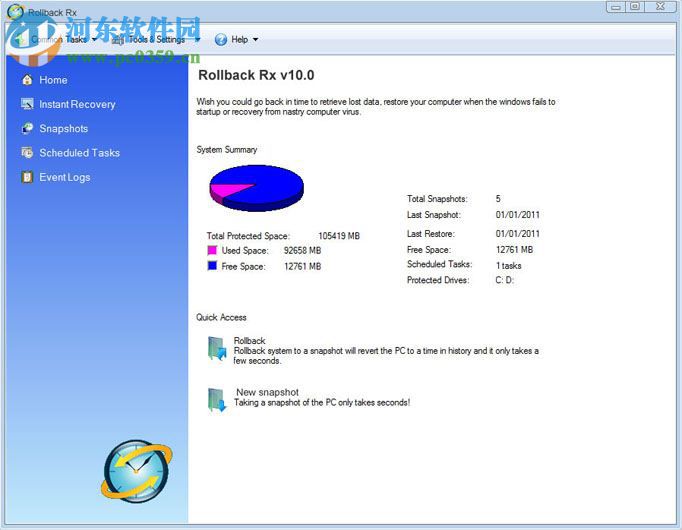682x530 pixels.
Task: Expand the Tools & Settings menu
Action: (x=157, y=40)
